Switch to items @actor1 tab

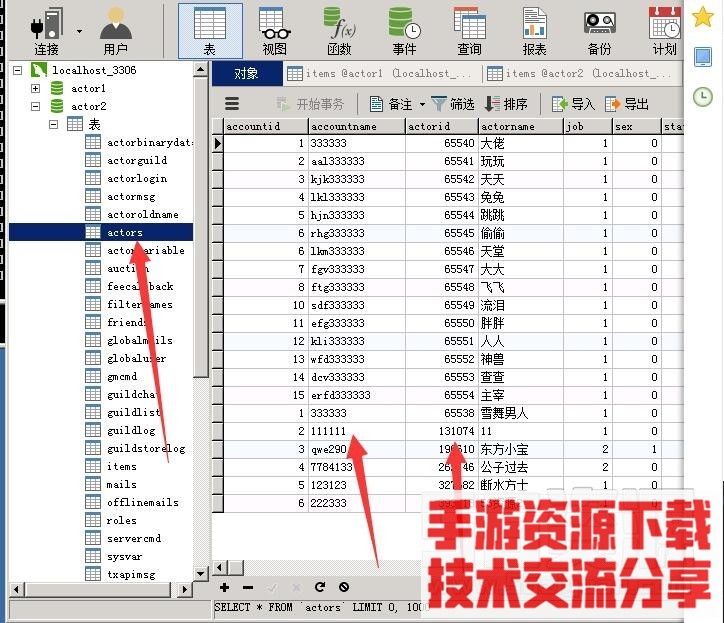(x=382, y=74)
